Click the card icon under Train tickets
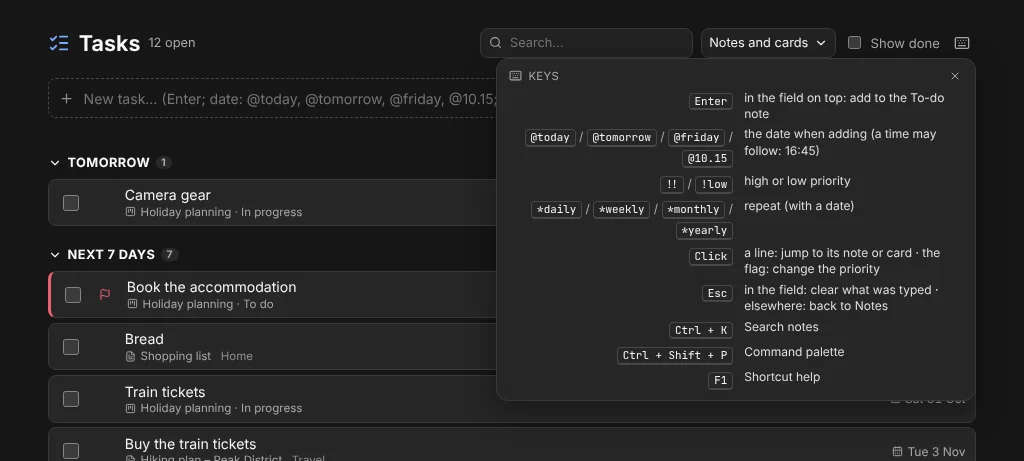 [131, 408]
